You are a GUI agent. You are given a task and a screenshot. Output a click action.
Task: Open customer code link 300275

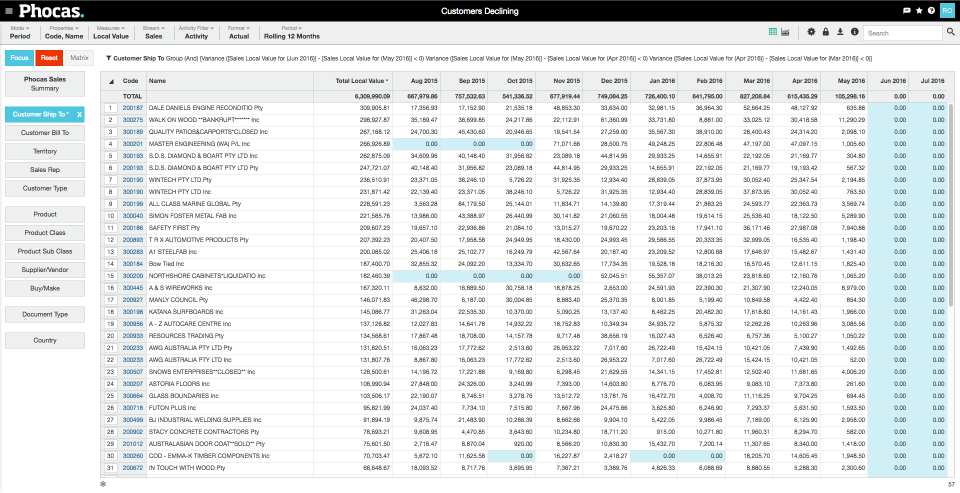(133, 120)
